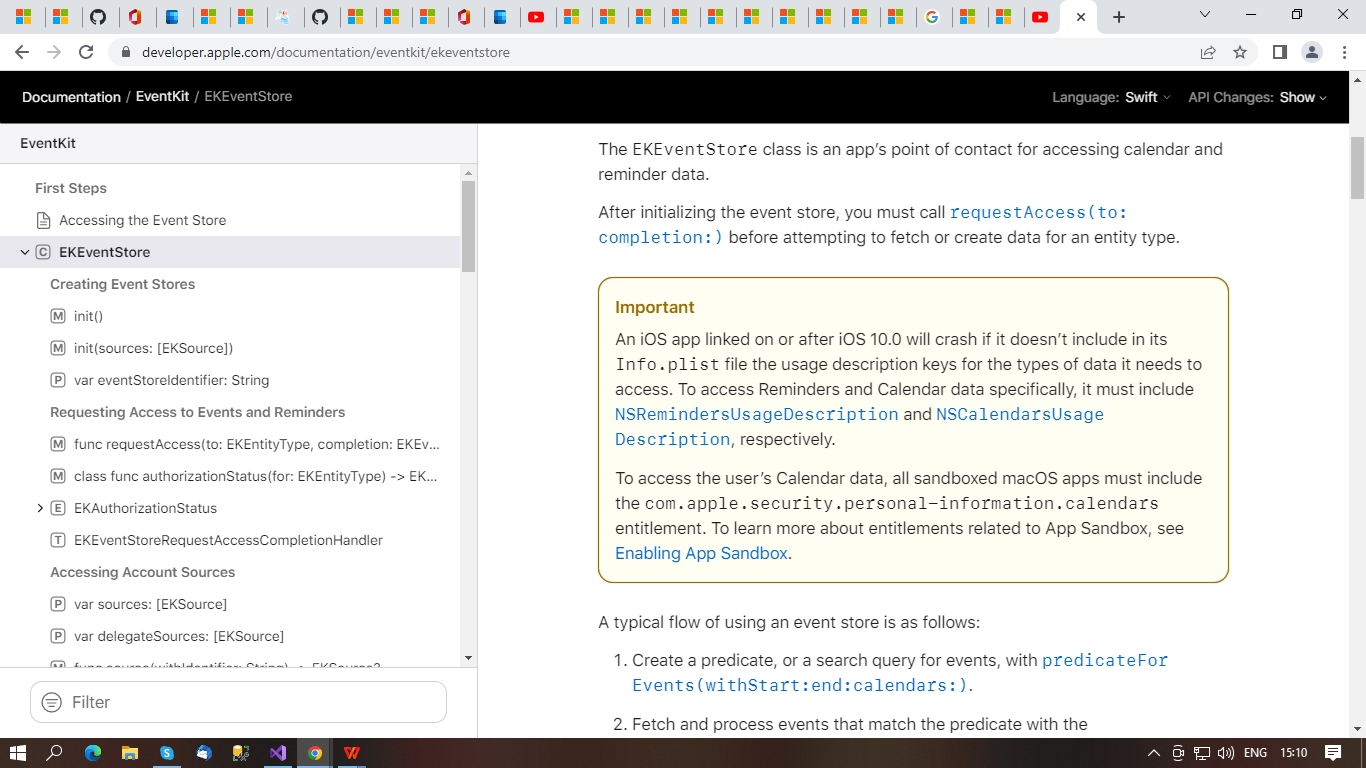1366x768 pixels.
Task: Click the page scroll-down arrow
Action: click(1358, 729)
